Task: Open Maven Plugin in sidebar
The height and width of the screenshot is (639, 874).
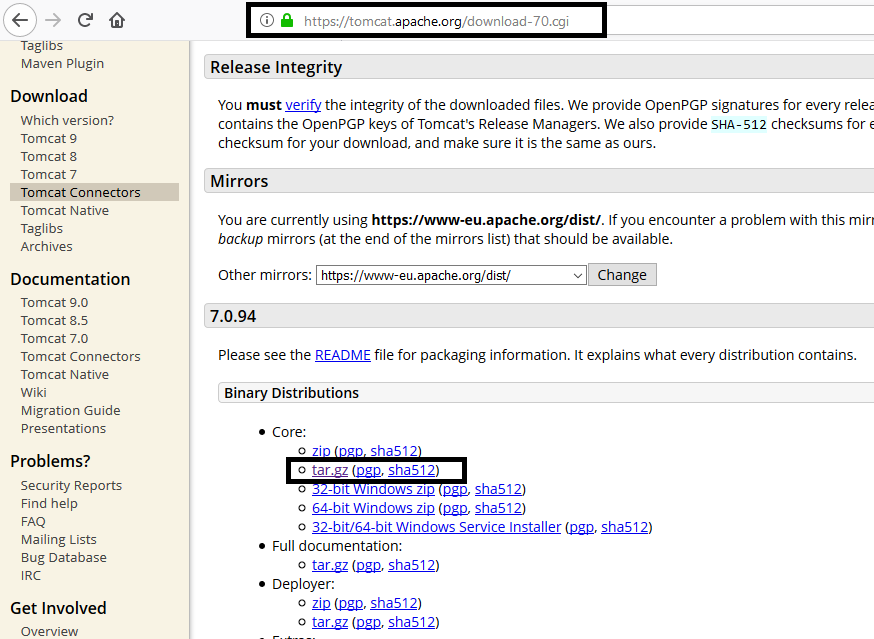Action: click(62, 64)
